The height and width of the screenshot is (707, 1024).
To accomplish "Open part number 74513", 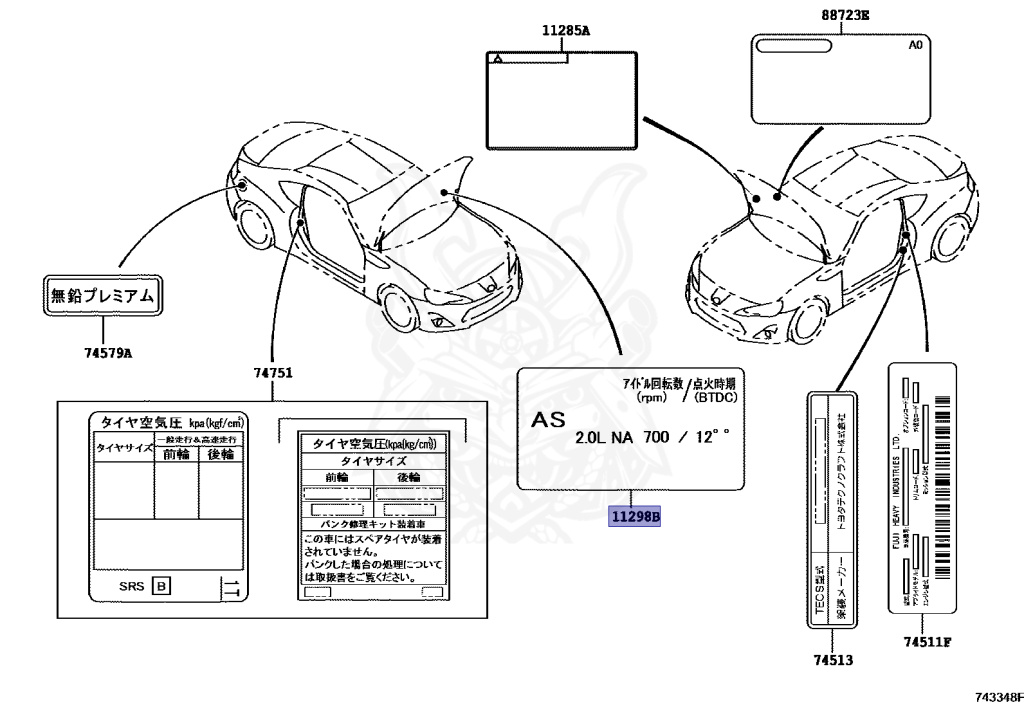I will [x=833, y=660].
